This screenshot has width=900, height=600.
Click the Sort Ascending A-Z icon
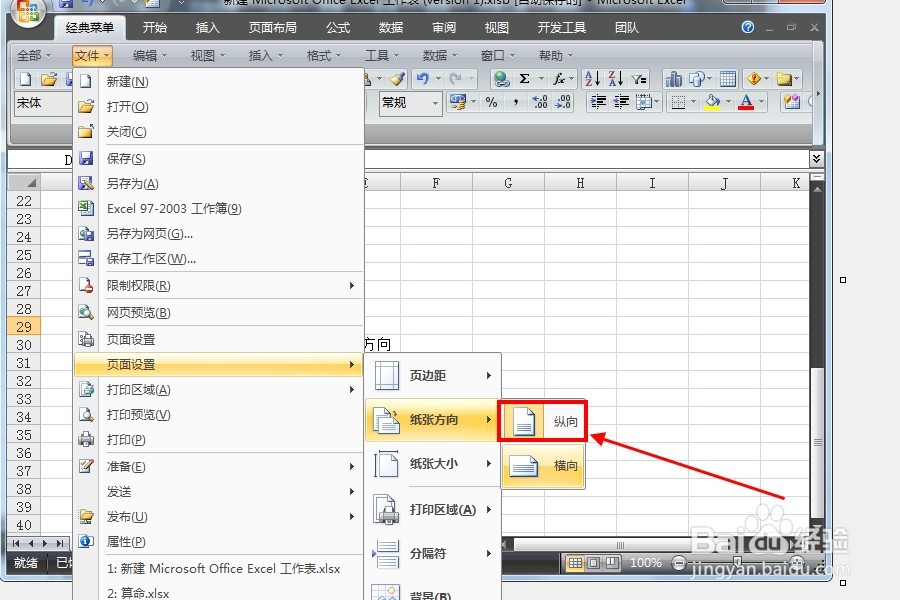(x=593, y=78)
